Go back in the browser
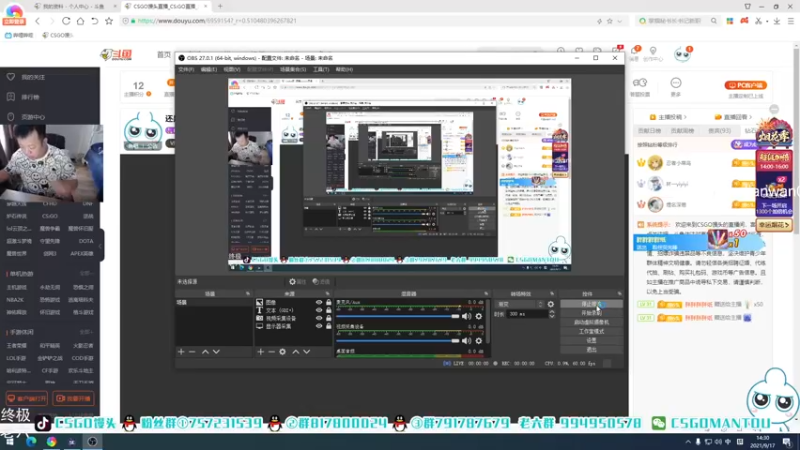The image size is (800, 450). pos(37,21)
